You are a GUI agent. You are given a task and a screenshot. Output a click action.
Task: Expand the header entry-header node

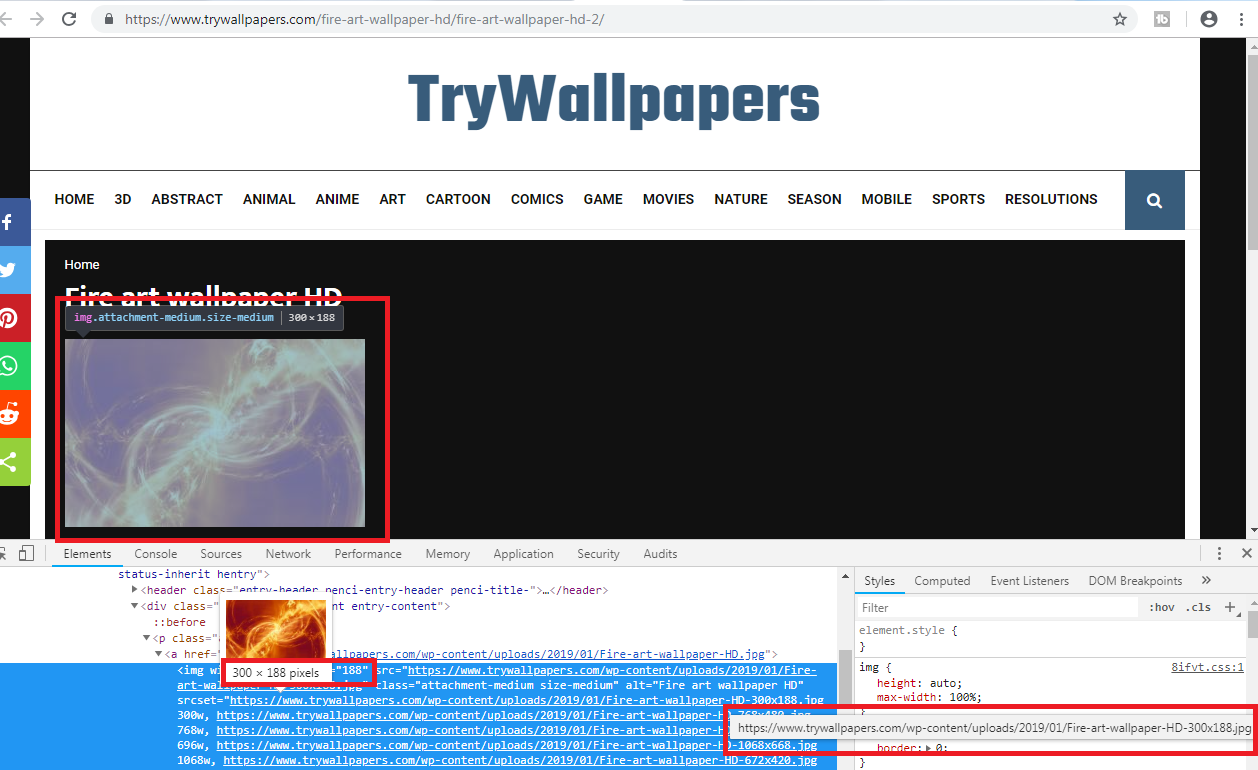coord(135,590)
